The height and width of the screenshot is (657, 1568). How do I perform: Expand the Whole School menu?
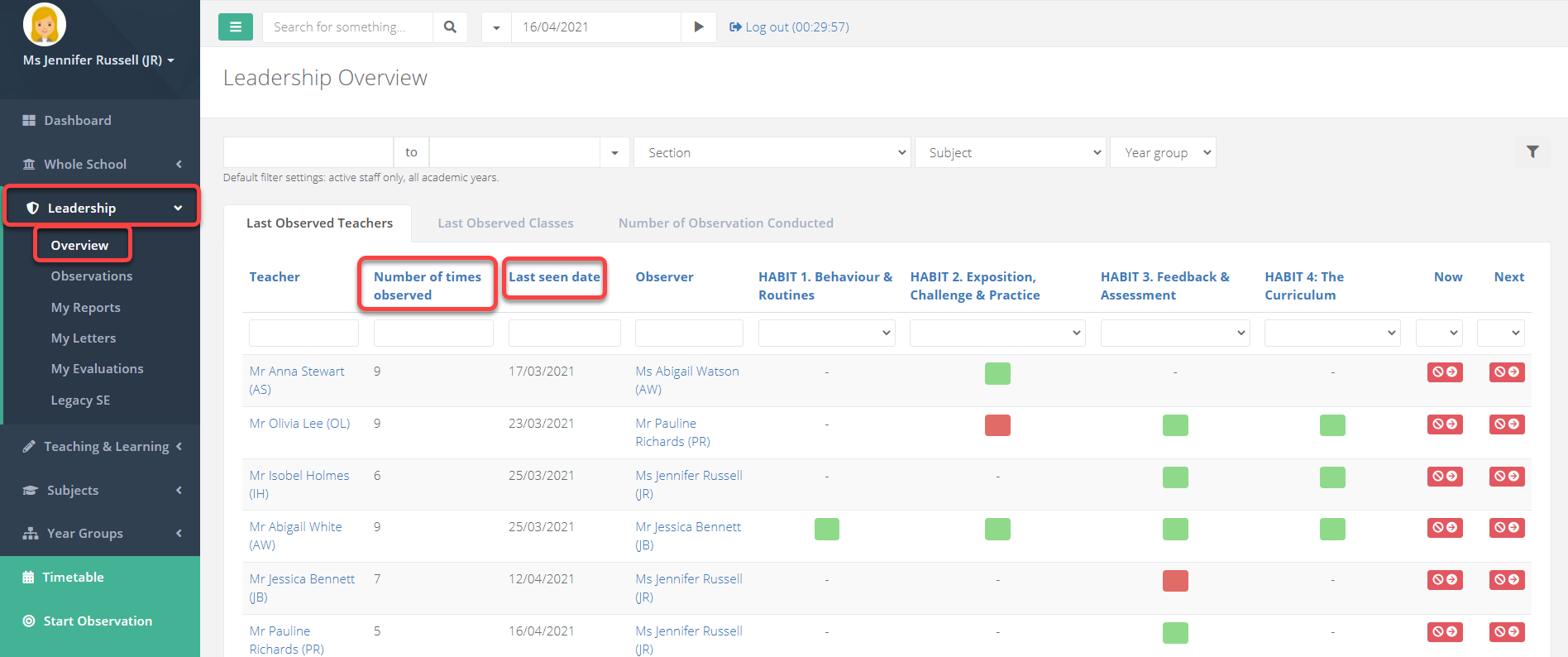[x=100, y=164]
